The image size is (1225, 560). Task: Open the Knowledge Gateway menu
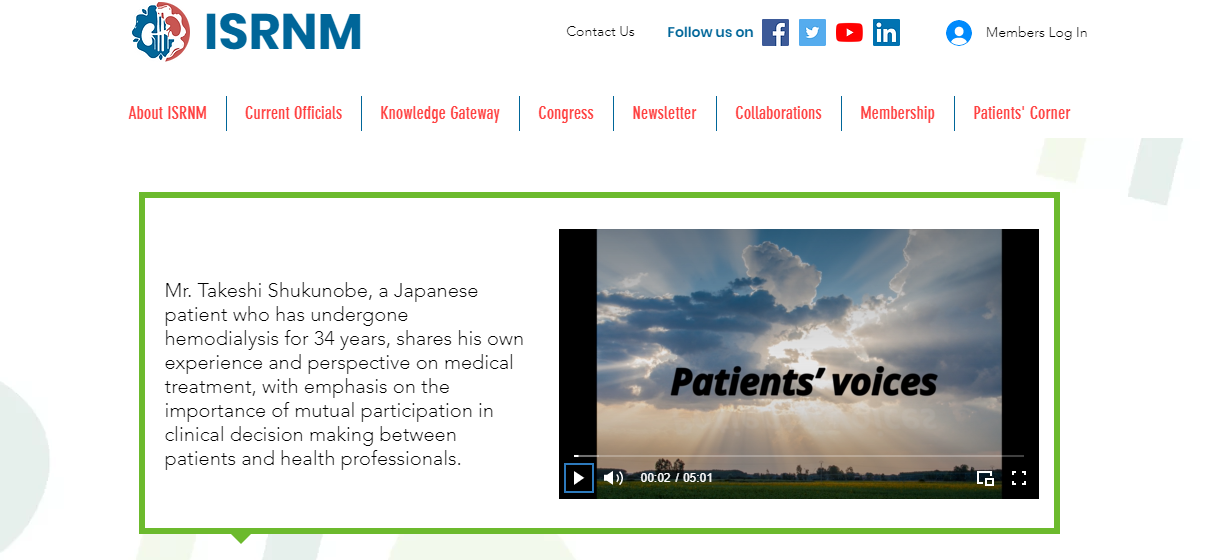point(440,113)
